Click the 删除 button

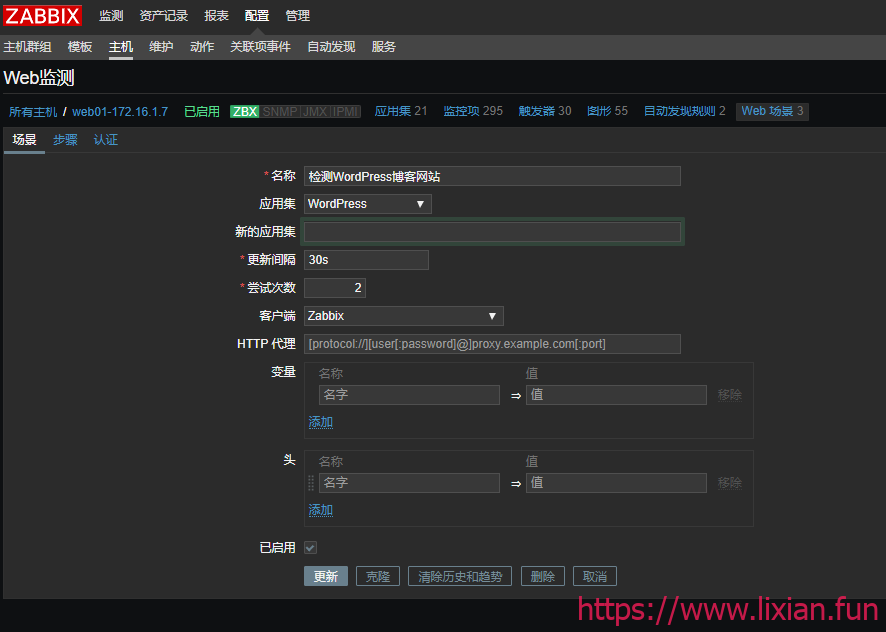point(543,576)
